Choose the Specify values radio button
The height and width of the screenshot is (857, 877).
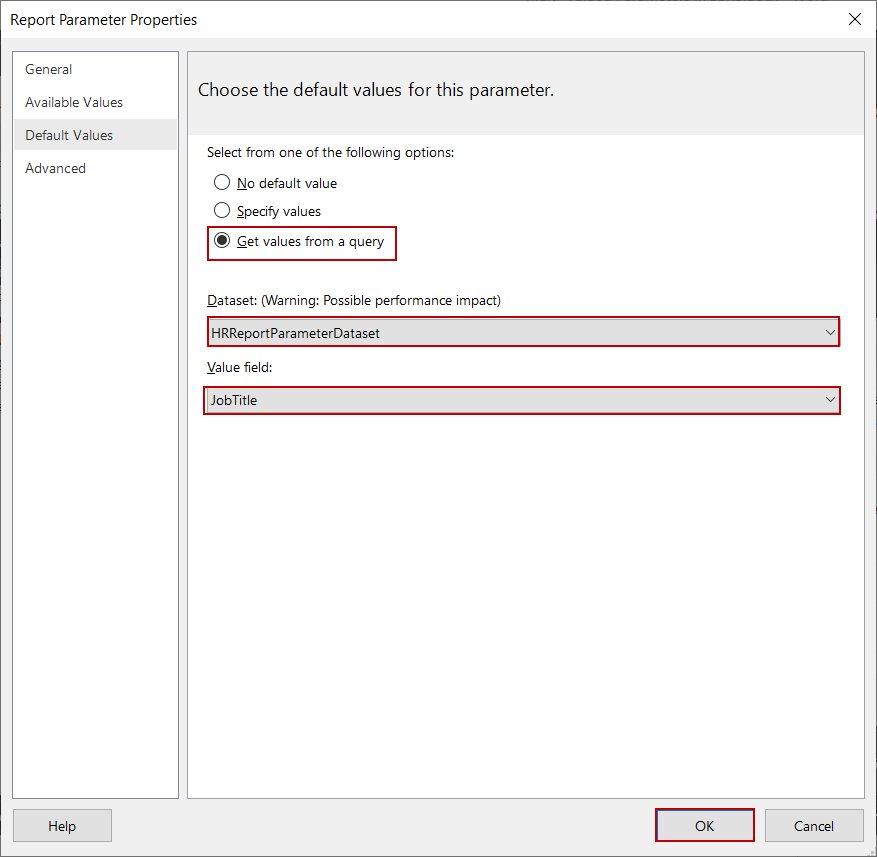(222, 211)
